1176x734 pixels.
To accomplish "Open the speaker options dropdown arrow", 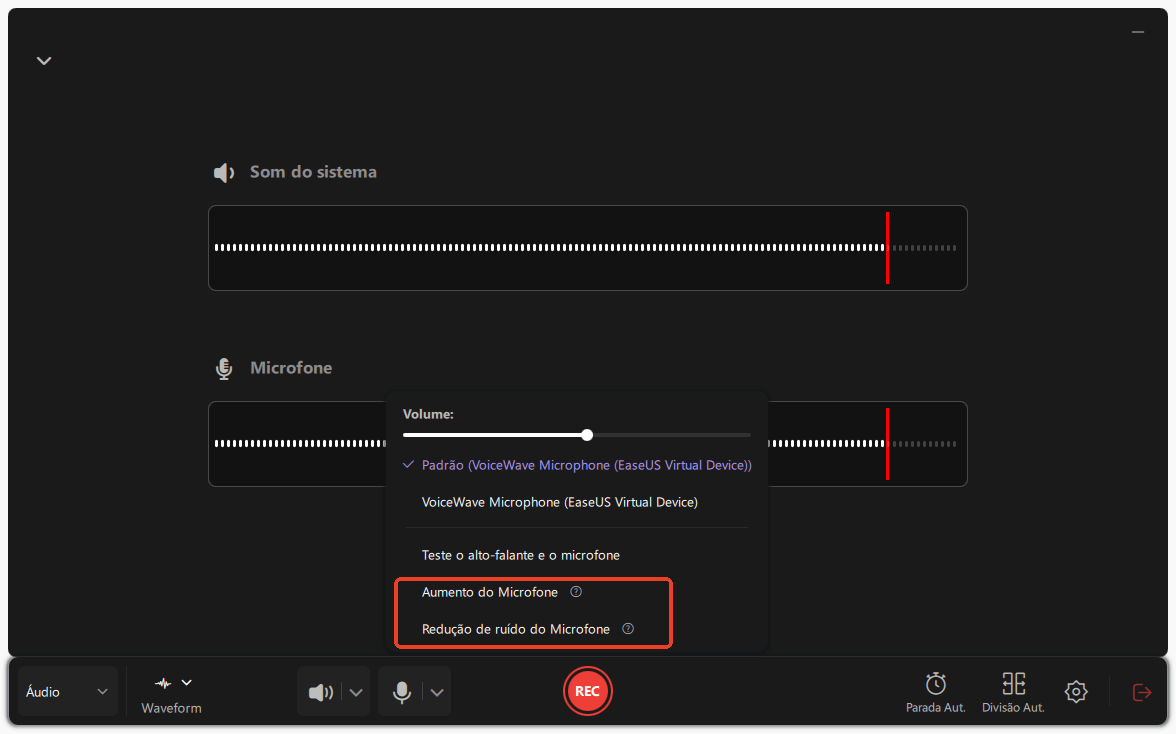I will (x=356, y=692).
